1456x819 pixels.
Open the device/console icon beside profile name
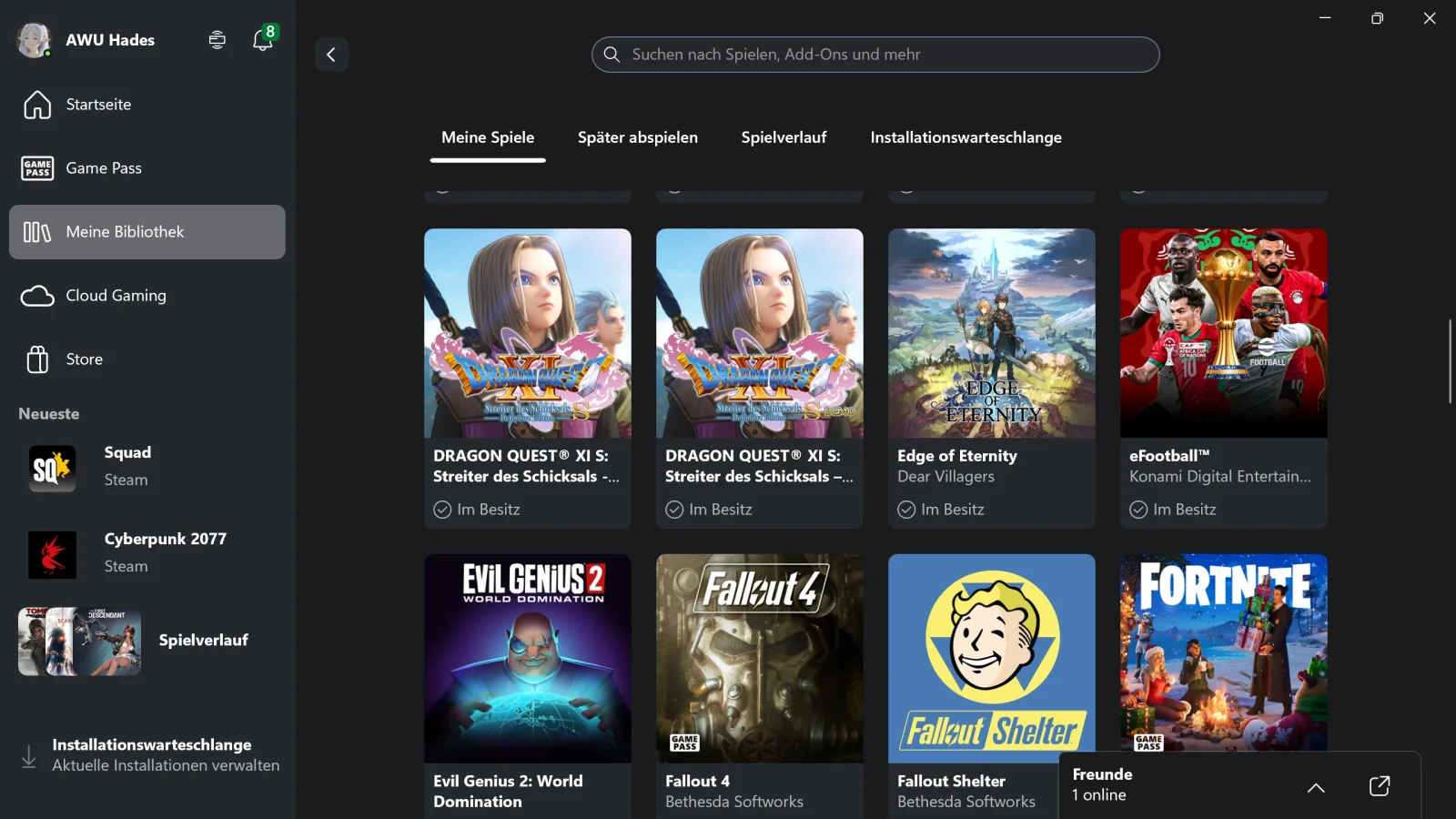click(x=217, y=40)
